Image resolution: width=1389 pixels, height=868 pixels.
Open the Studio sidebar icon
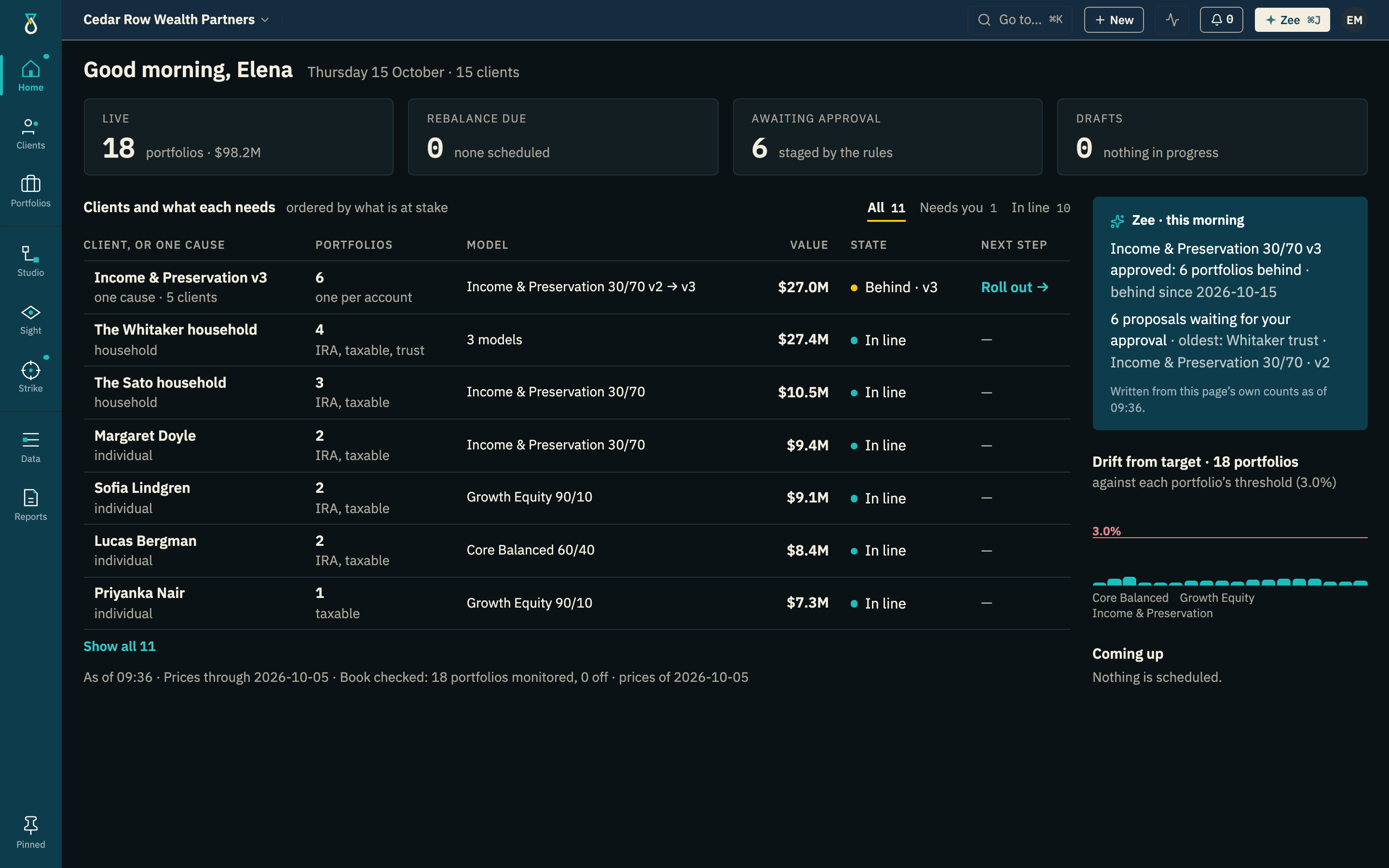tap(30, 260)
